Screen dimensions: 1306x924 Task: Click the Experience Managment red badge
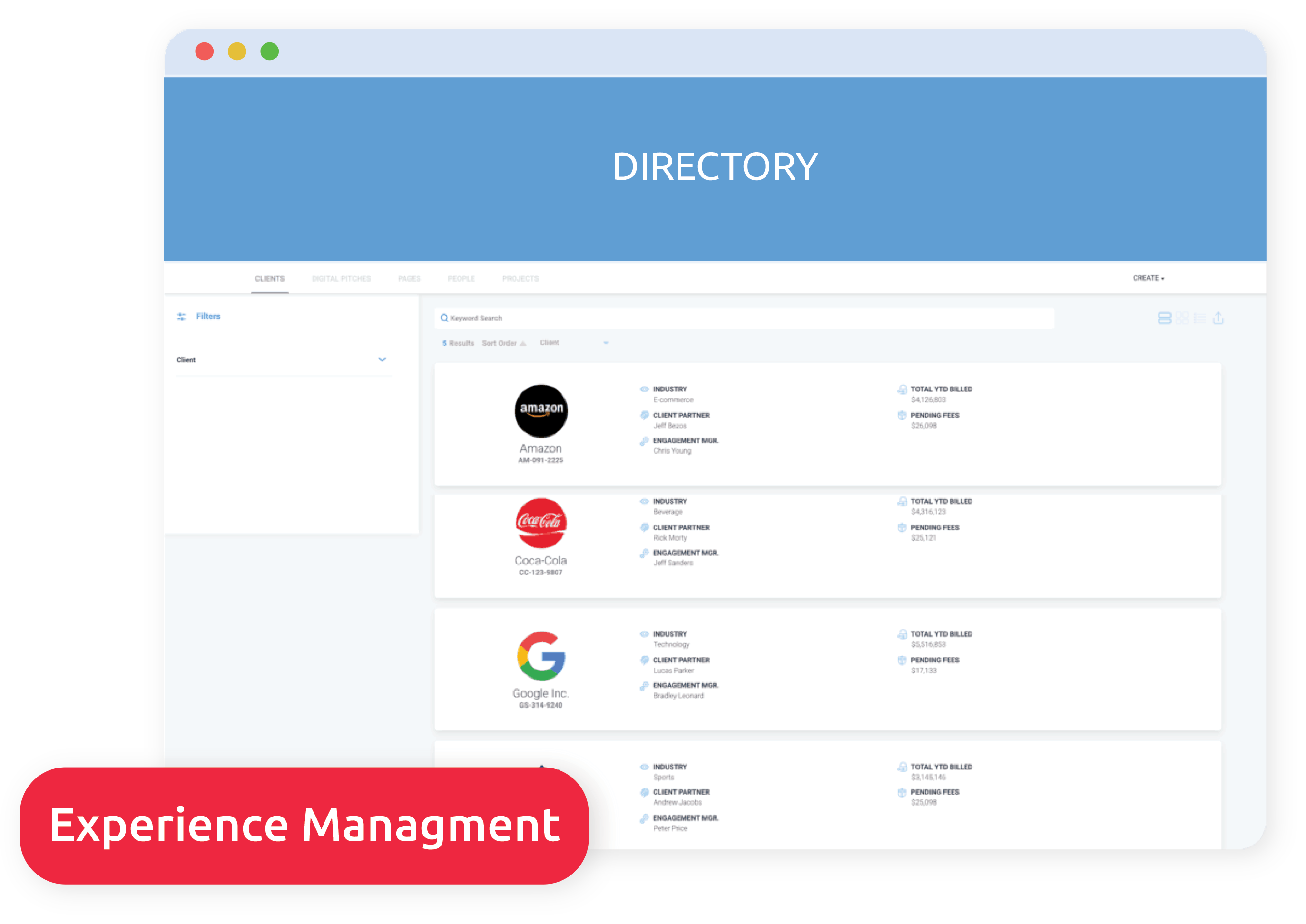(304, 826)
